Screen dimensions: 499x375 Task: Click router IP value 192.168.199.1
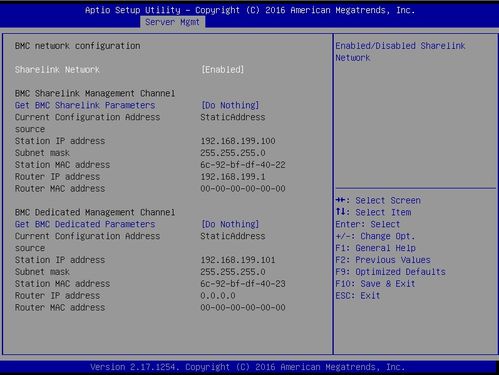[233, 176]
